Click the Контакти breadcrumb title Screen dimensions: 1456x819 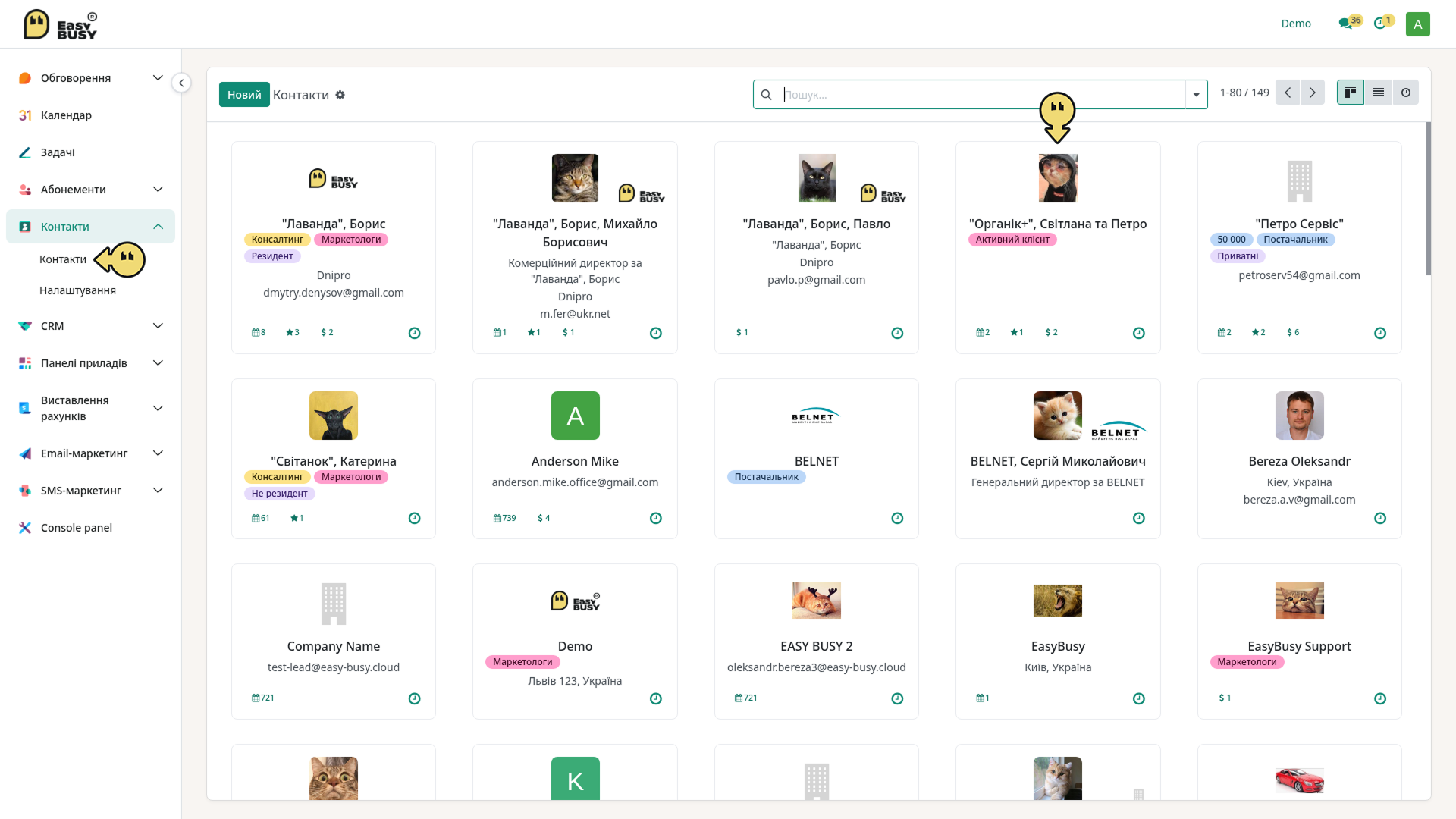click(301, 95)
